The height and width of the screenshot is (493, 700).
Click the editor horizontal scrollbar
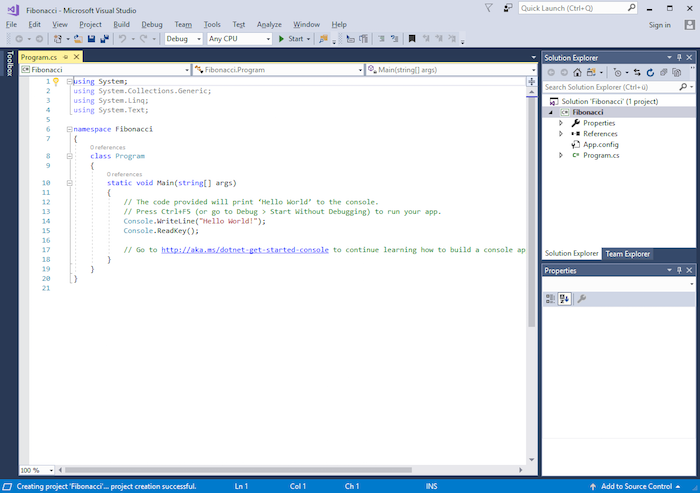238,470
